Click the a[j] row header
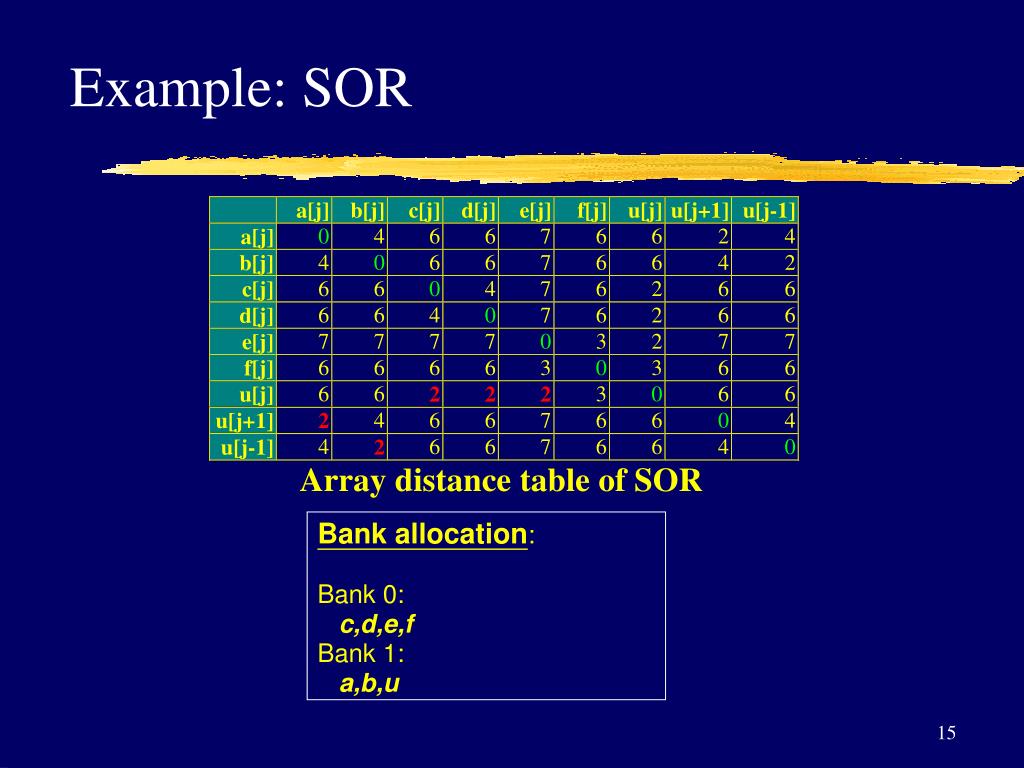The image size is (1024, 768). pos(243,236)
